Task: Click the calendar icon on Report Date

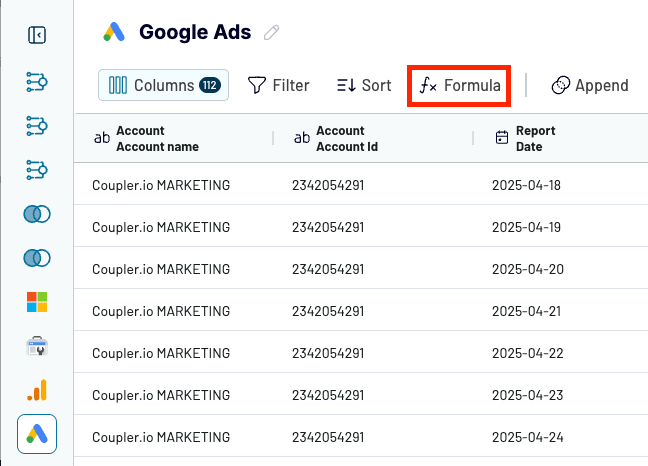Action: pos(502,137)
